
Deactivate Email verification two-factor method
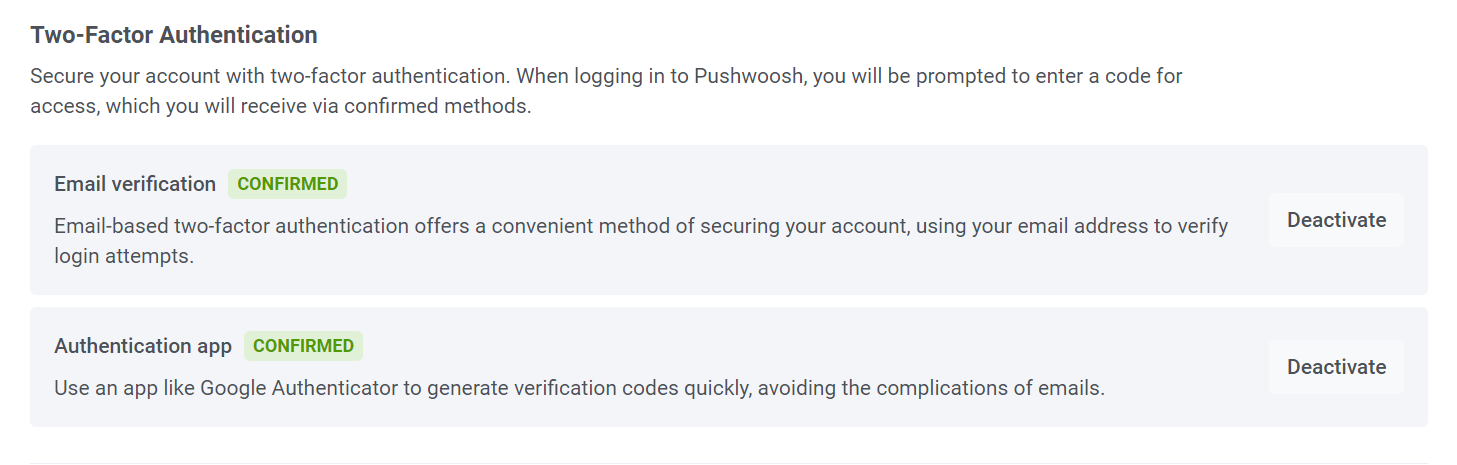tap(1336, 220)
